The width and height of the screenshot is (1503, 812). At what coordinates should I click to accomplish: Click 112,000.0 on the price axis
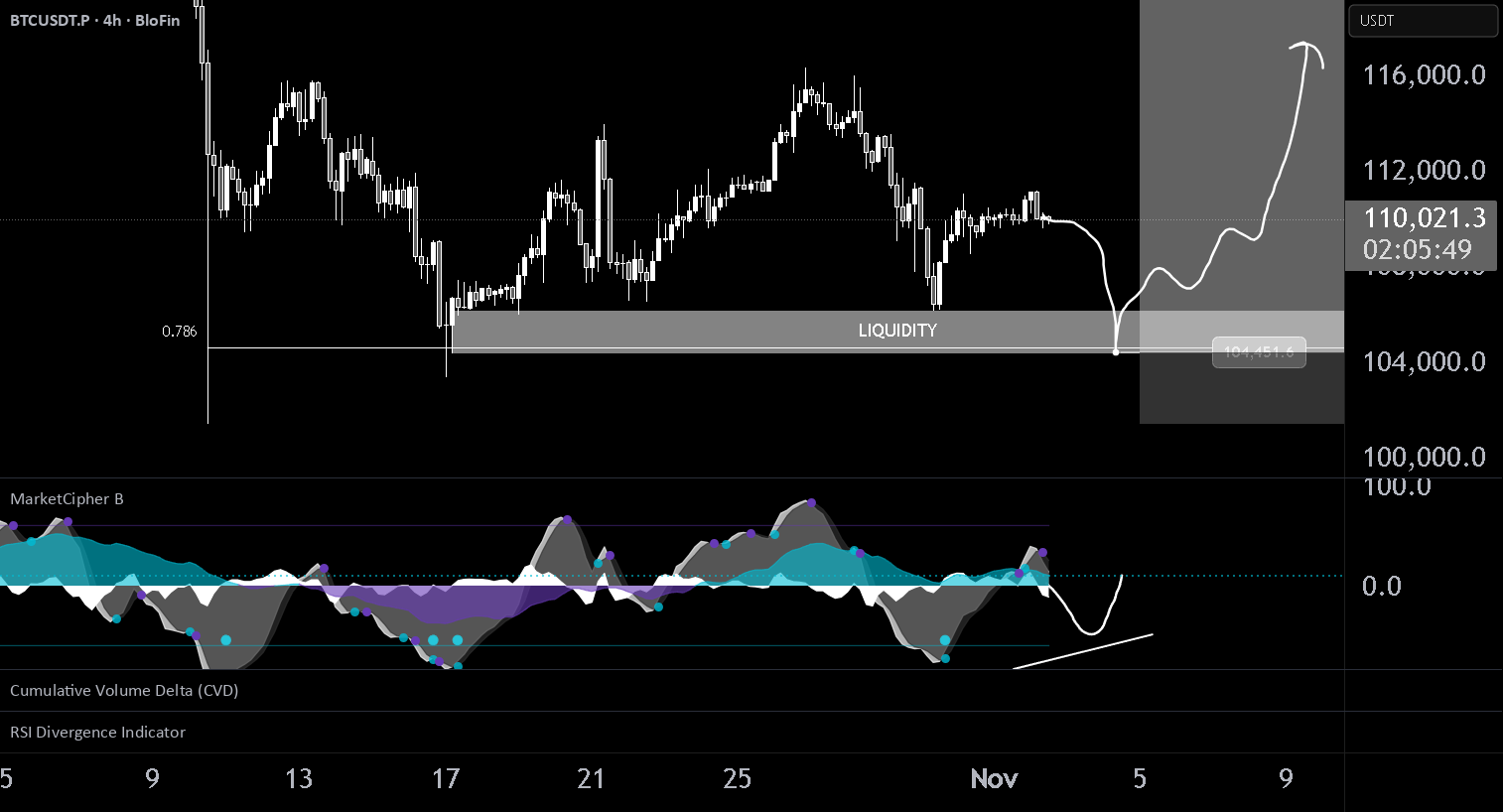coord(1425,170)
